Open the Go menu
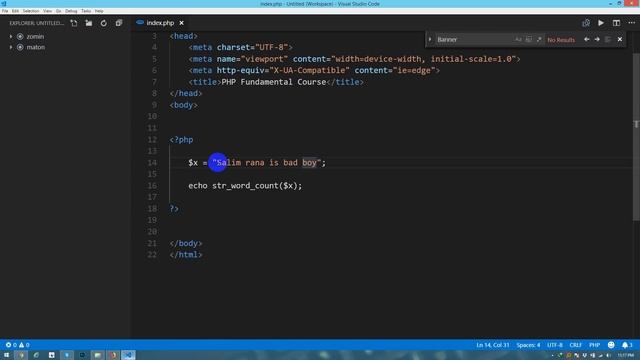 [x=58, y=11]
